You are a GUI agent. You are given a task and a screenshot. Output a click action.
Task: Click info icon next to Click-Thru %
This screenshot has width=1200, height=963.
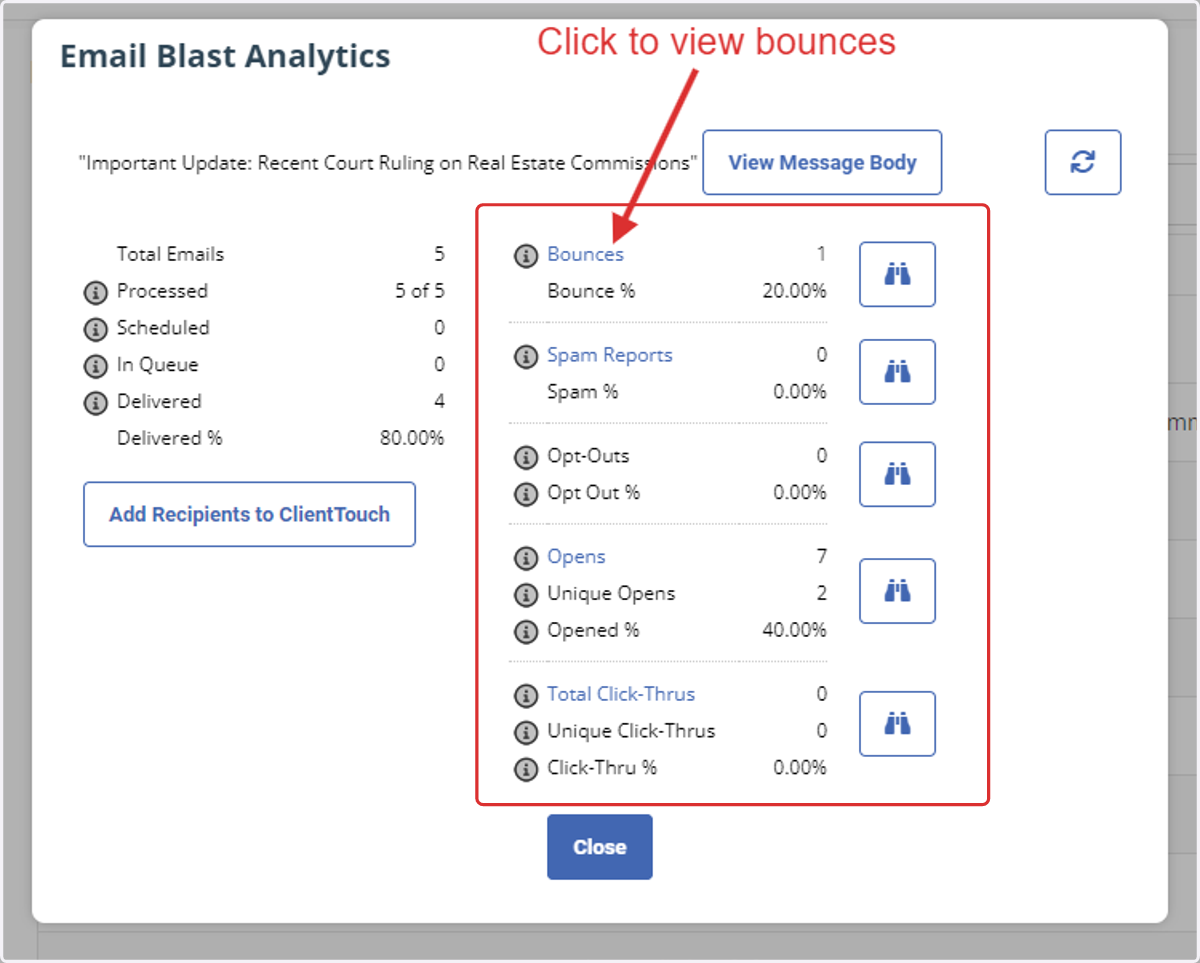526,769
